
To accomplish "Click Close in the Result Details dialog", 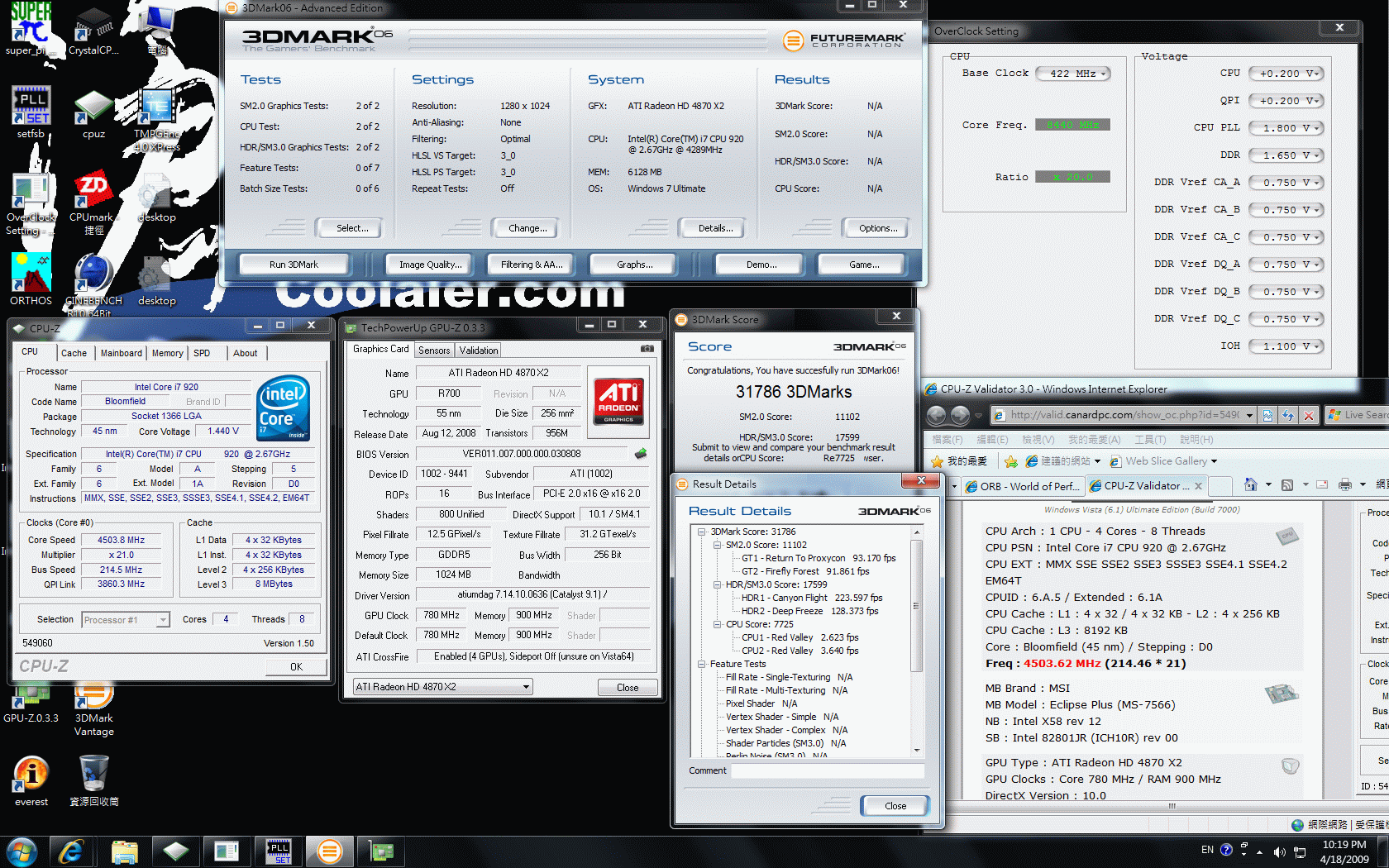I will click(x=895, y=806).
